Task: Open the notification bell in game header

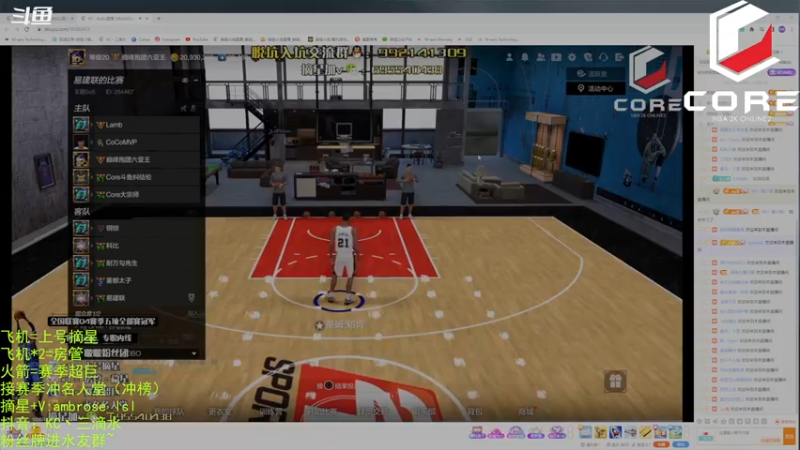Action: click(x=524, y=57)
